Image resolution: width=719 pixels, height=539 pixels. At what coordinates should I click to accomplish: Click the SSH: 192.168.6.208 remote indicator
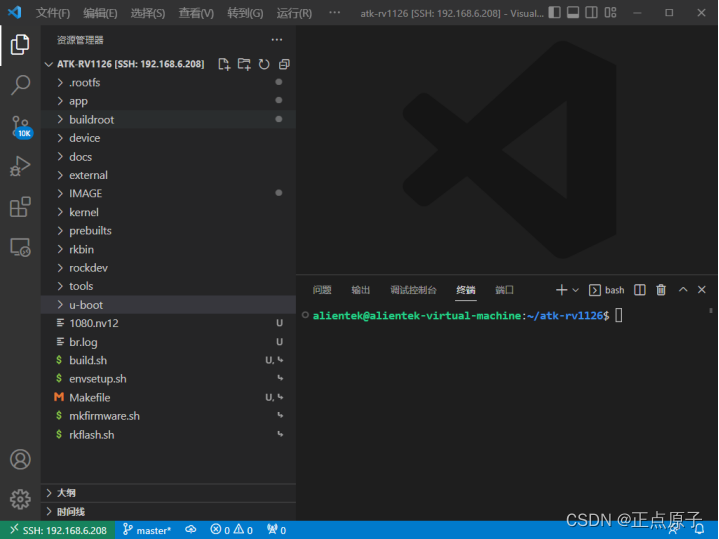pos(58,530)
